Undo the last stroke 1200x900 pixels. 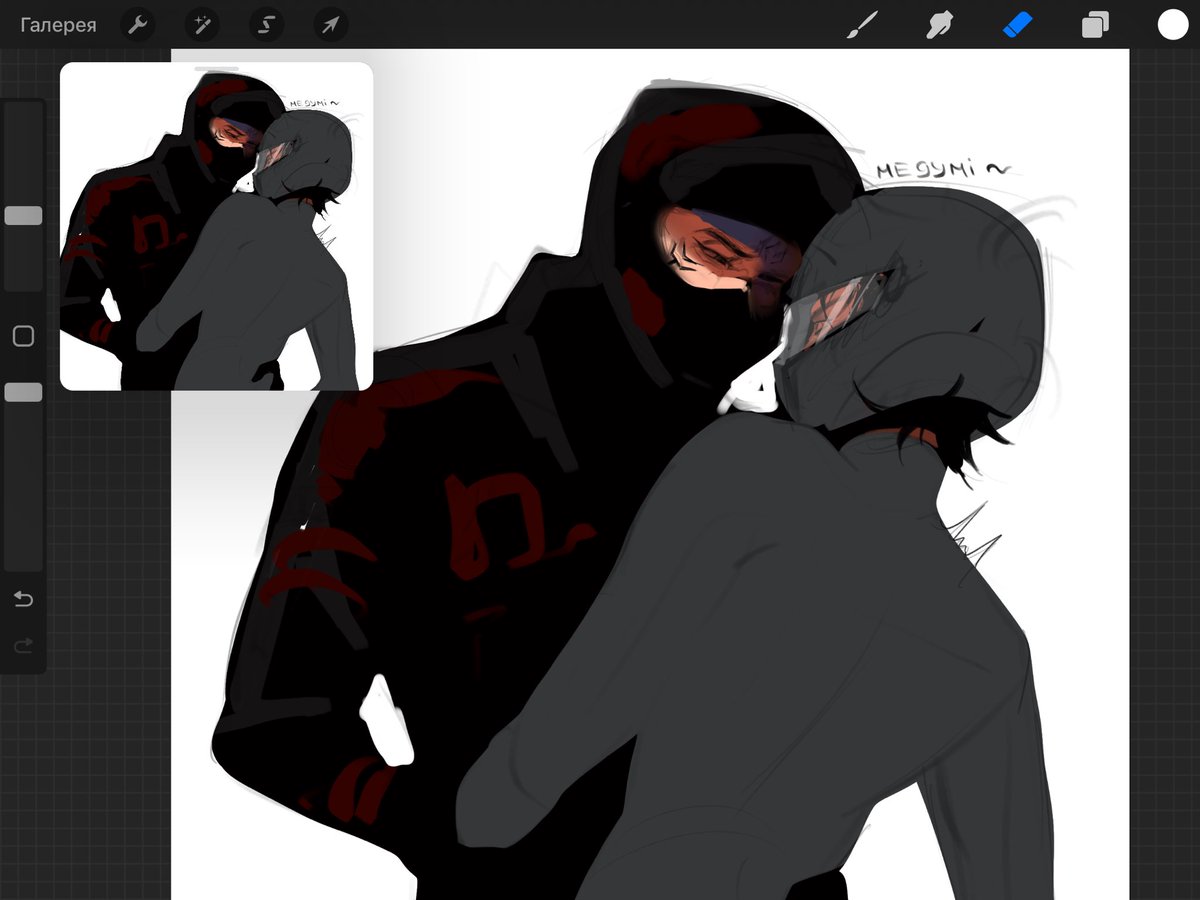[x=23, y=599]
